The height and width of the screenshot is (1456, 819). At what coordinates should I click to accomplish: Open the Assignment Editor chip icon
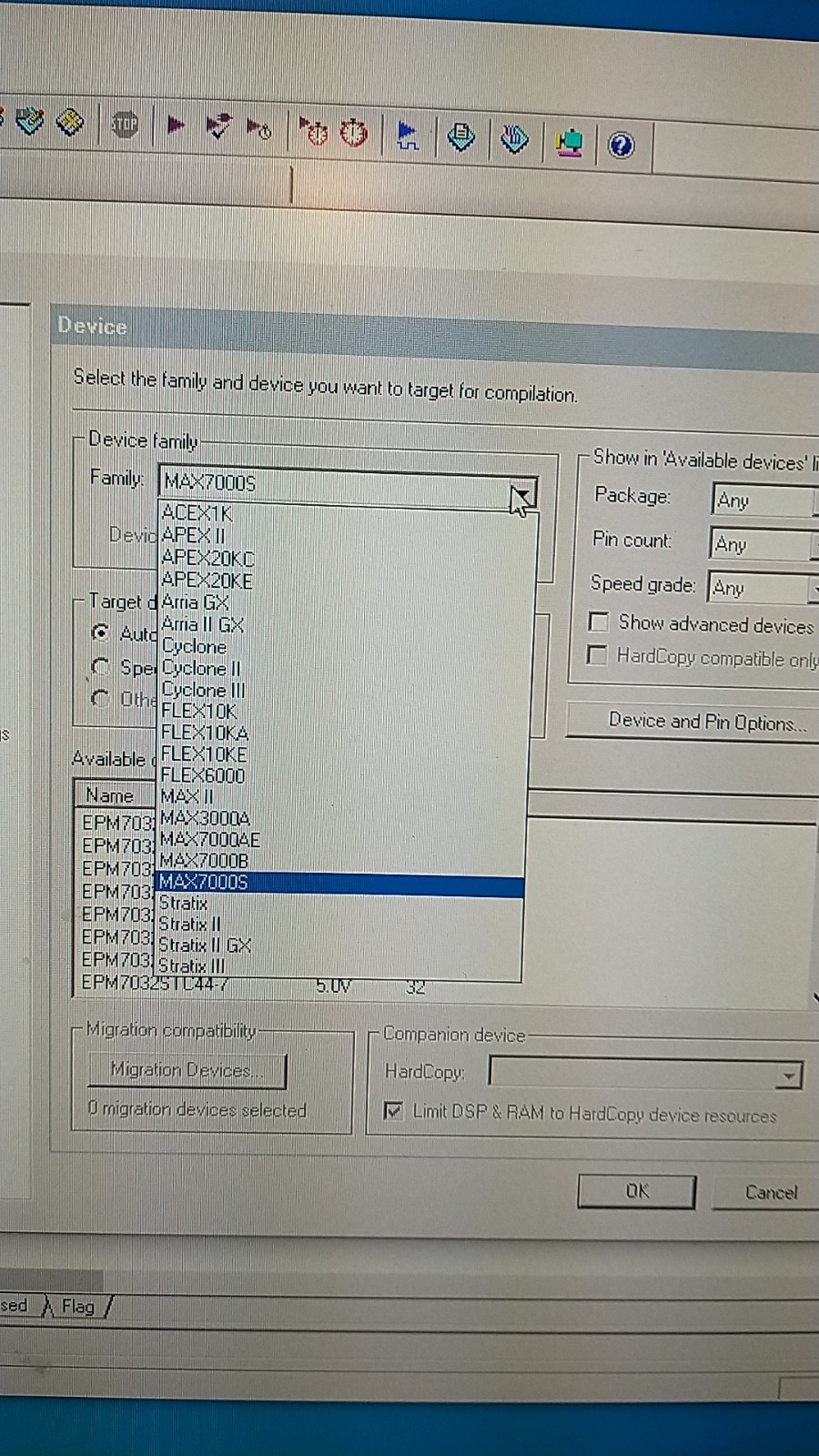(x=69, y=121)
